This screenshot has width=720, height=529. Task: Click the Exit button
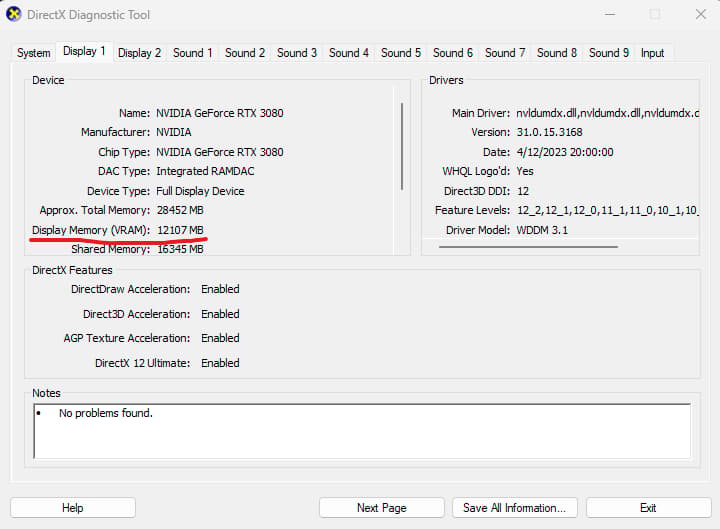(x=648, y=508)
